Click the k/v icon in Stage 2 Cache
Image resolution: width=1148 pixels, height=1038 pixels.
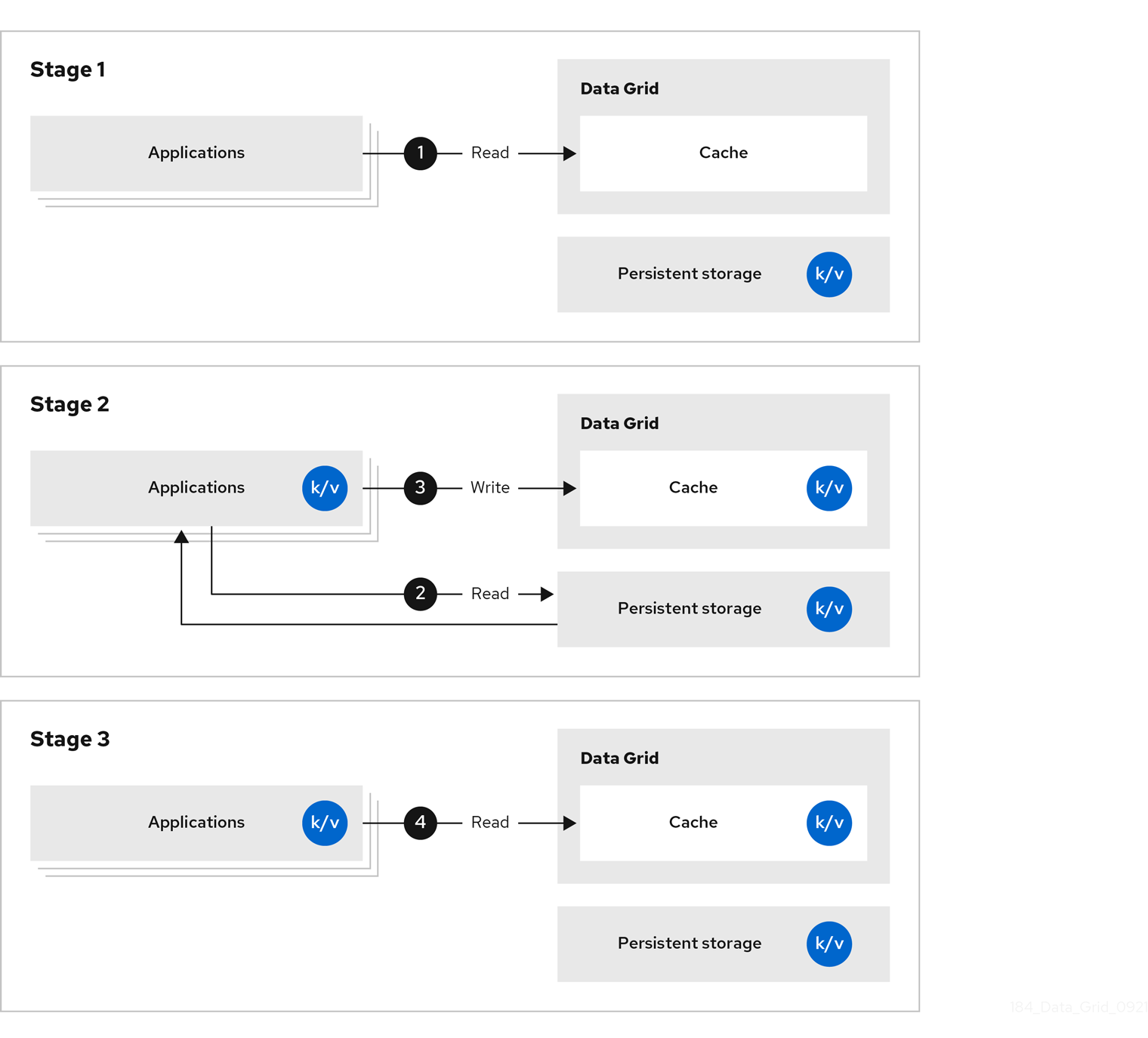click(829, 488)
